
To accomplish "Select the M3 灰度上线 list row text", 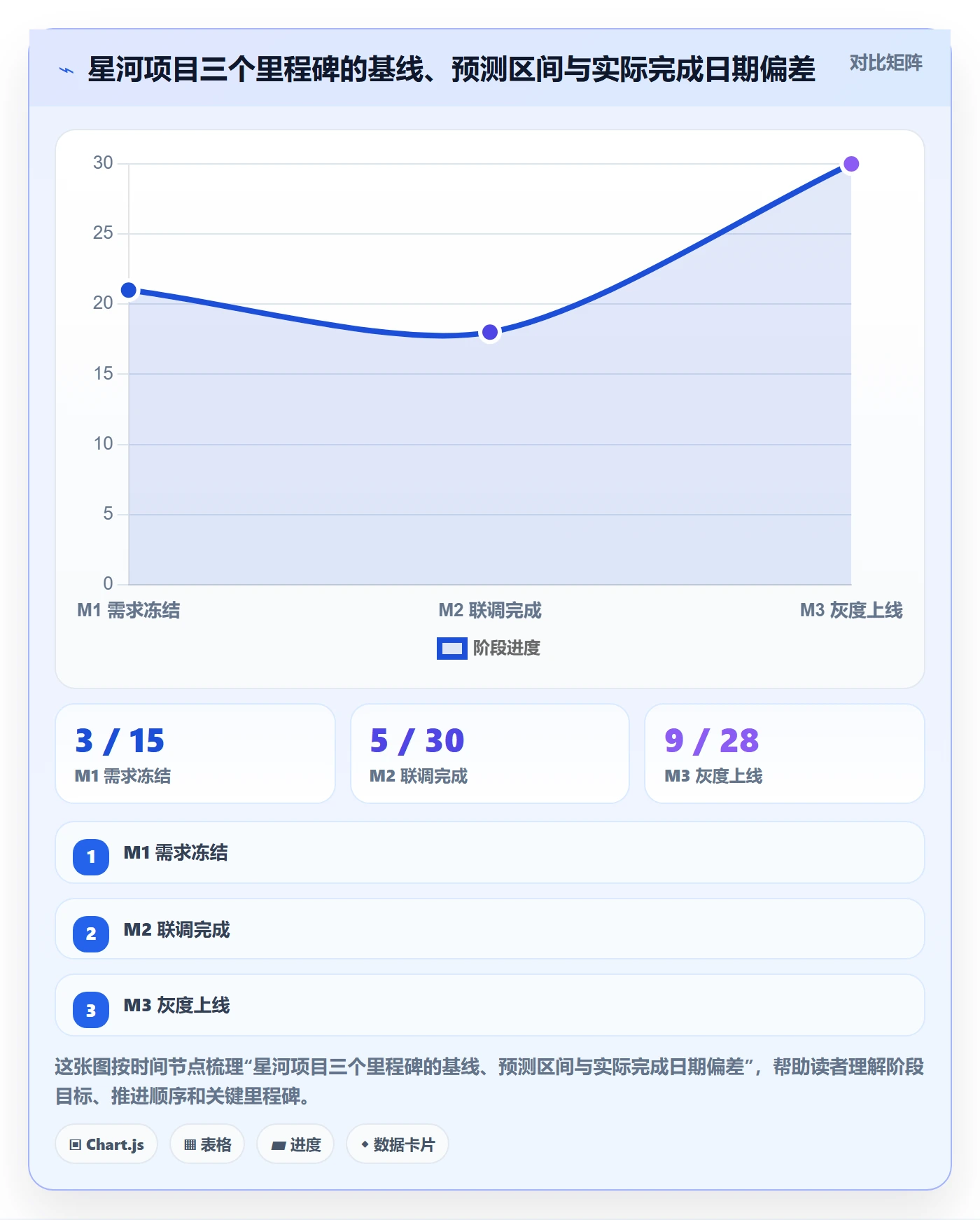I will tap(177, 1006).
